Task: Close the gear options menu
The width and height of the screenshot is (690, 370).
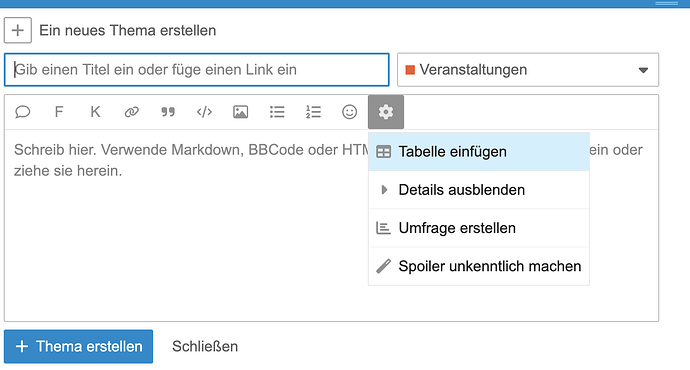Action: point(386,112)
